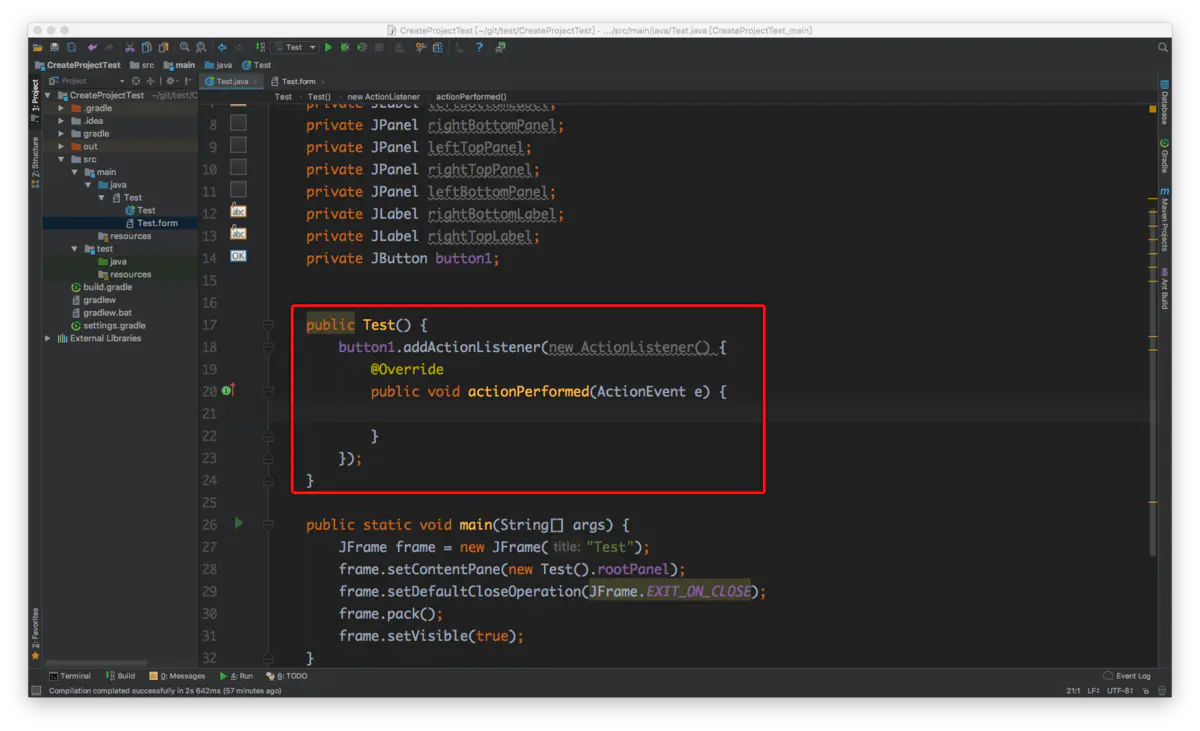Click the hide Project panel icon
This screenshot has height=731, width=1200.
point(188,81)
